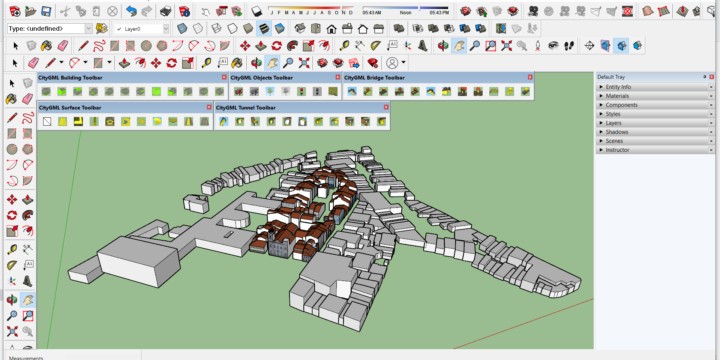Viewport: 720px width, 360px height.
Task: Select the Eraser tool in the left toolbar
Action: (x=28, y=99)
